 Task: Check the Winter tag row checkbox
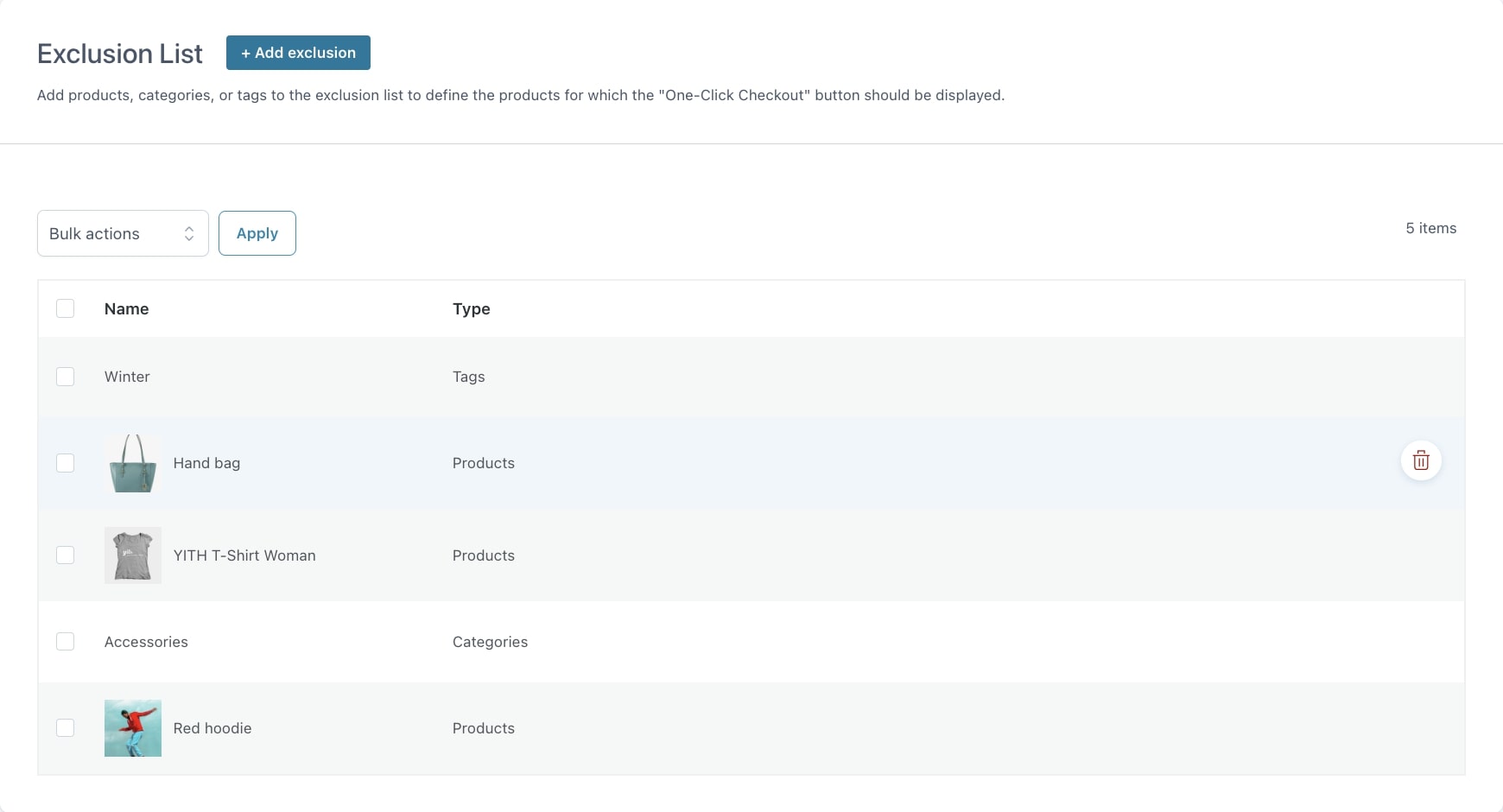point(65,377)
